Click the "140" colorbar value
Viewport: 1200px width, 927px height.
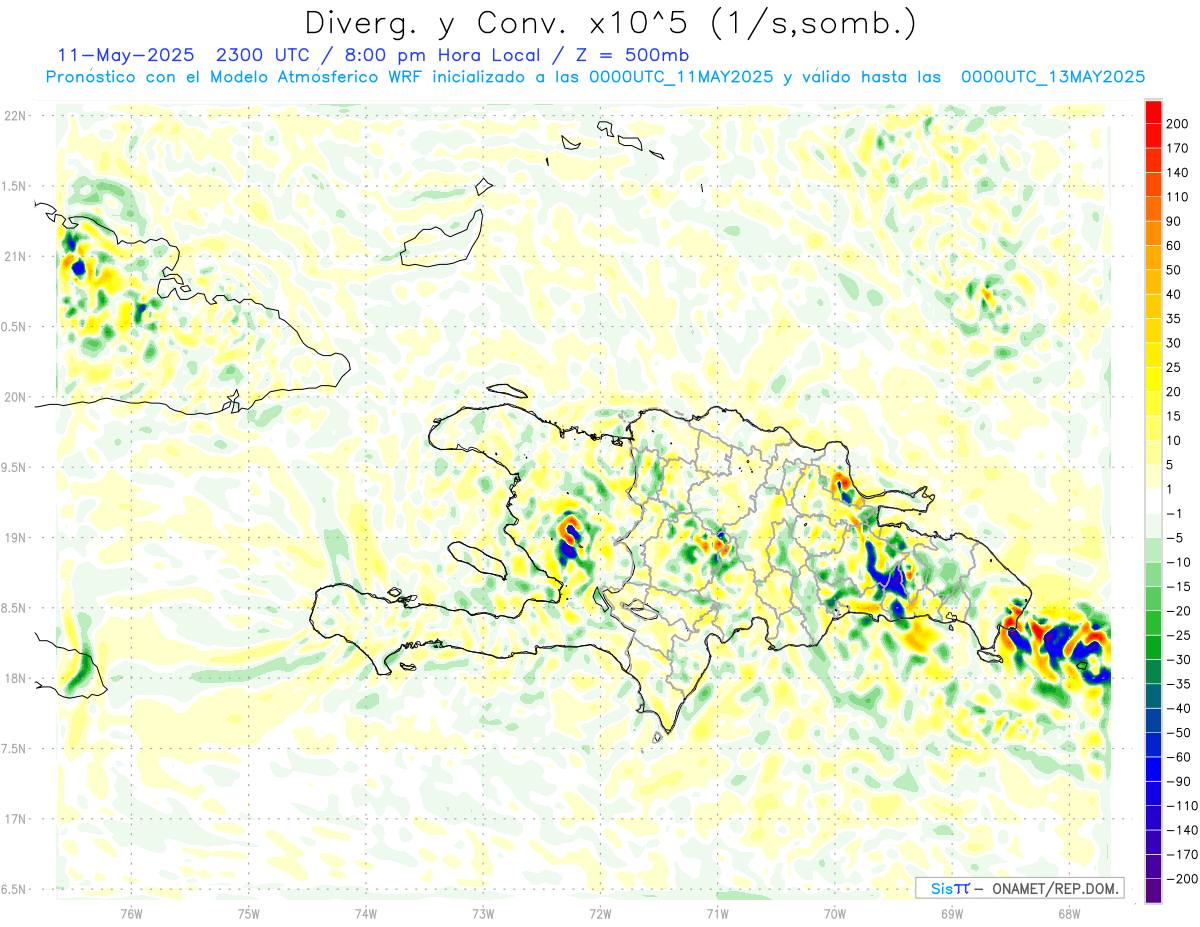(1177, 173)
